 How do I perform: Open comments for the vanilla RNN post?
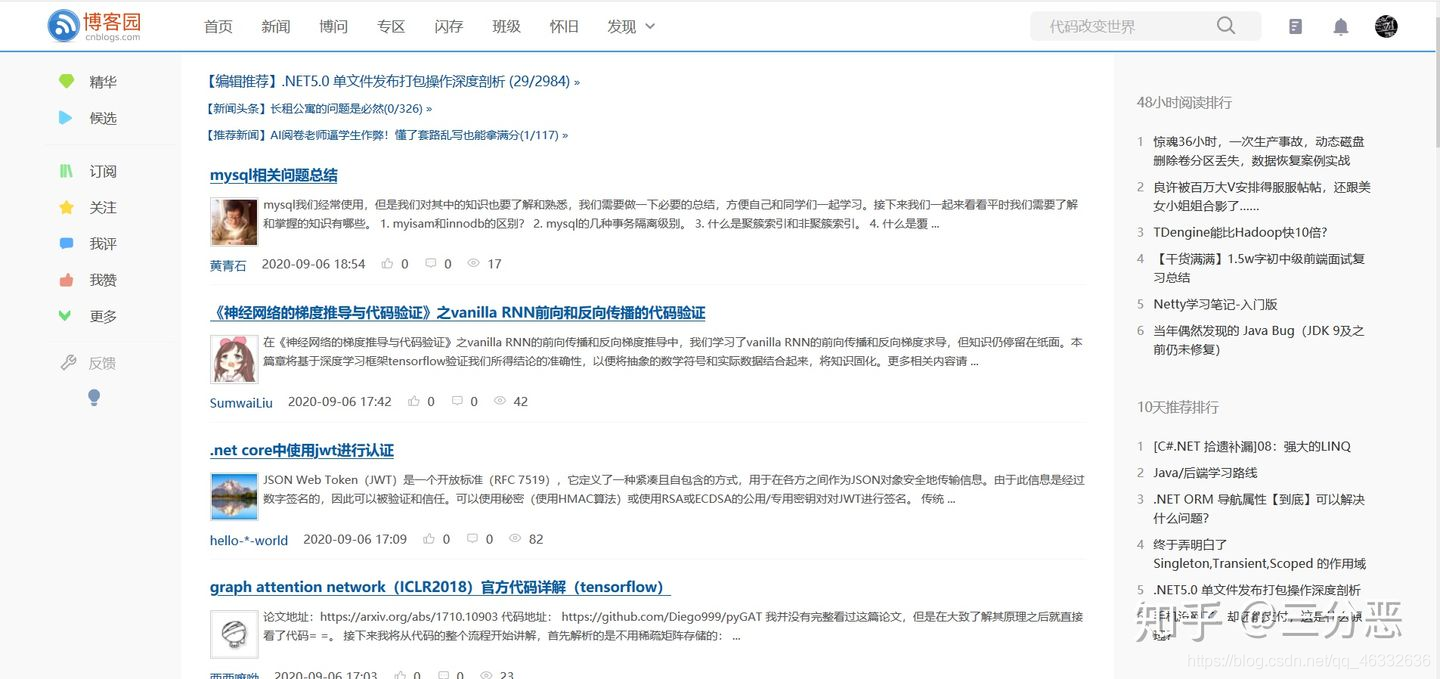pyautogui.click(x=457, y=401)
